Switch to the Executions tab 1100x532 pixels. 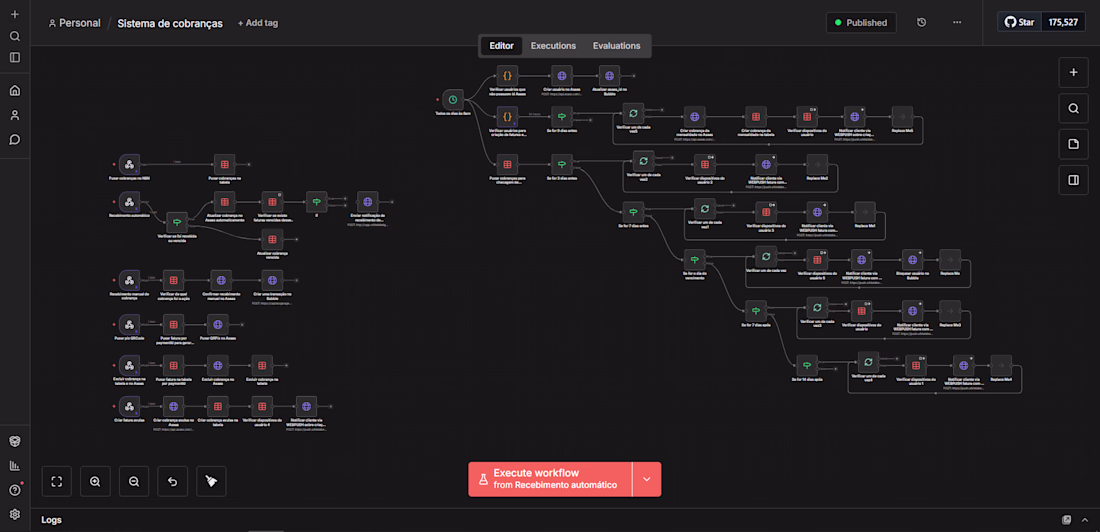tap(554, 46)
